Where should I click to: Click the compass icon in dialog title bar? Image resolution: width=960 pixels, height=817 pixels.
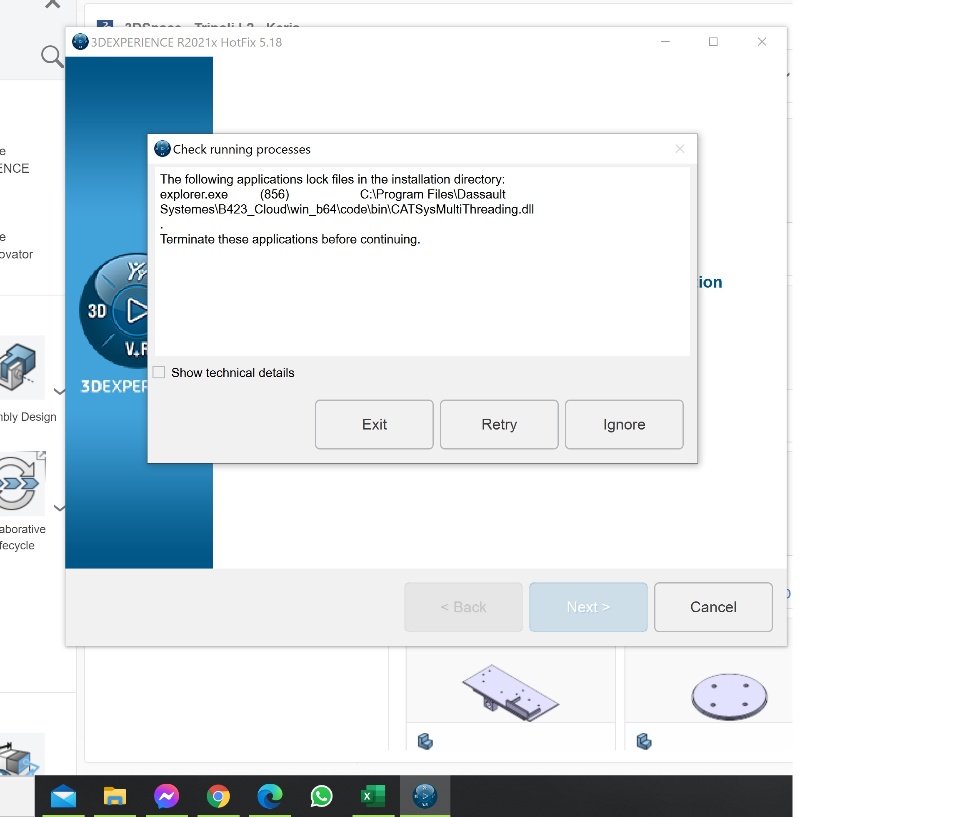[162, 149]
